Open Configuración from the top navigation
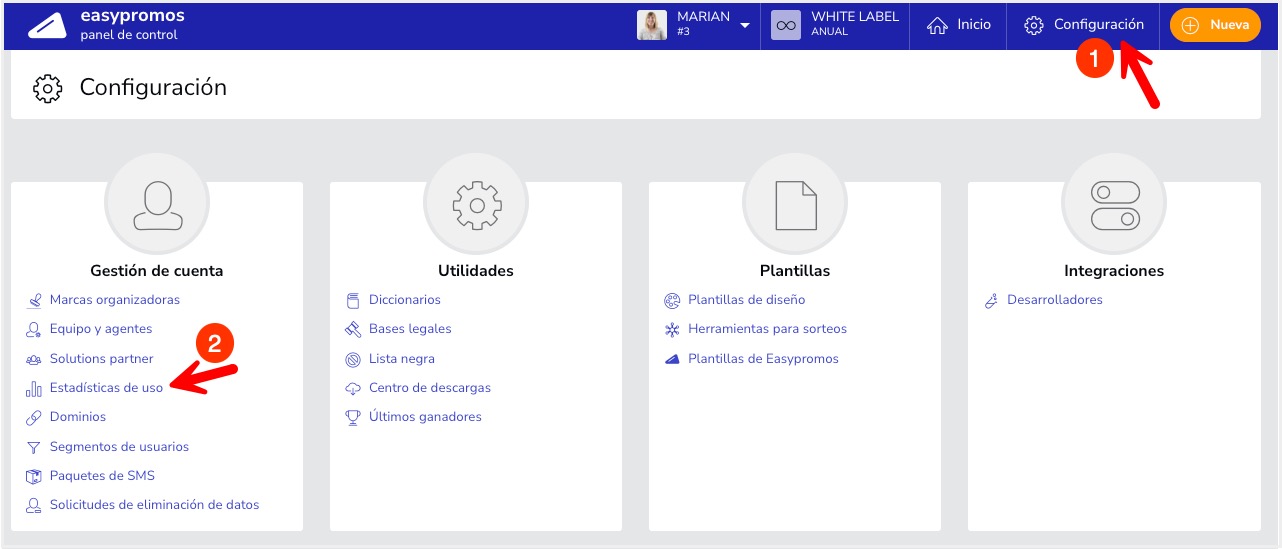1282x549 pixels. [x=1099, y=25]
